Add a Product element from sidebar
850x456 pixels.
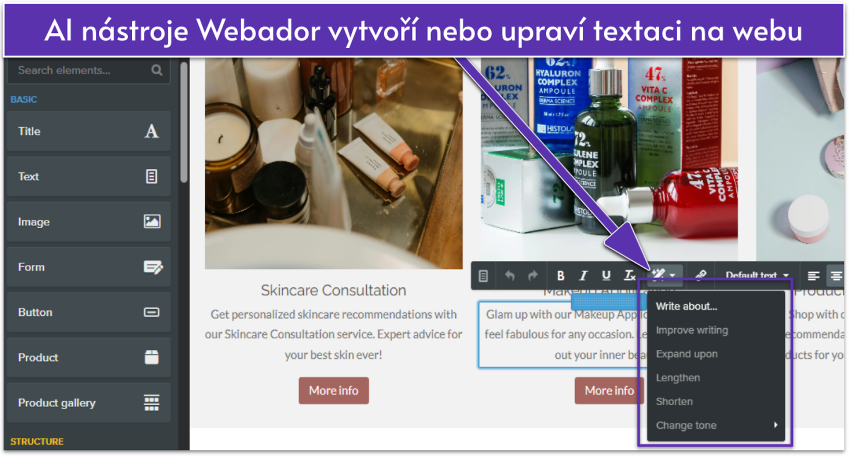[88, 357]
